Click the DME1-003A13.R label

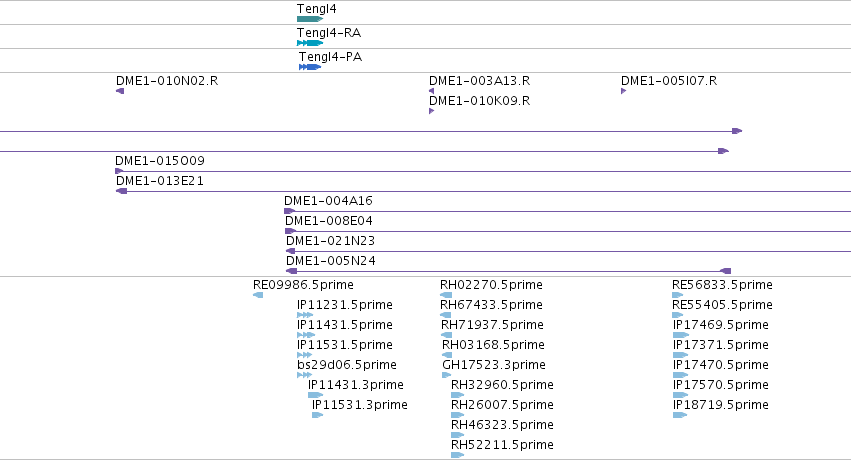tap(479, 81)
